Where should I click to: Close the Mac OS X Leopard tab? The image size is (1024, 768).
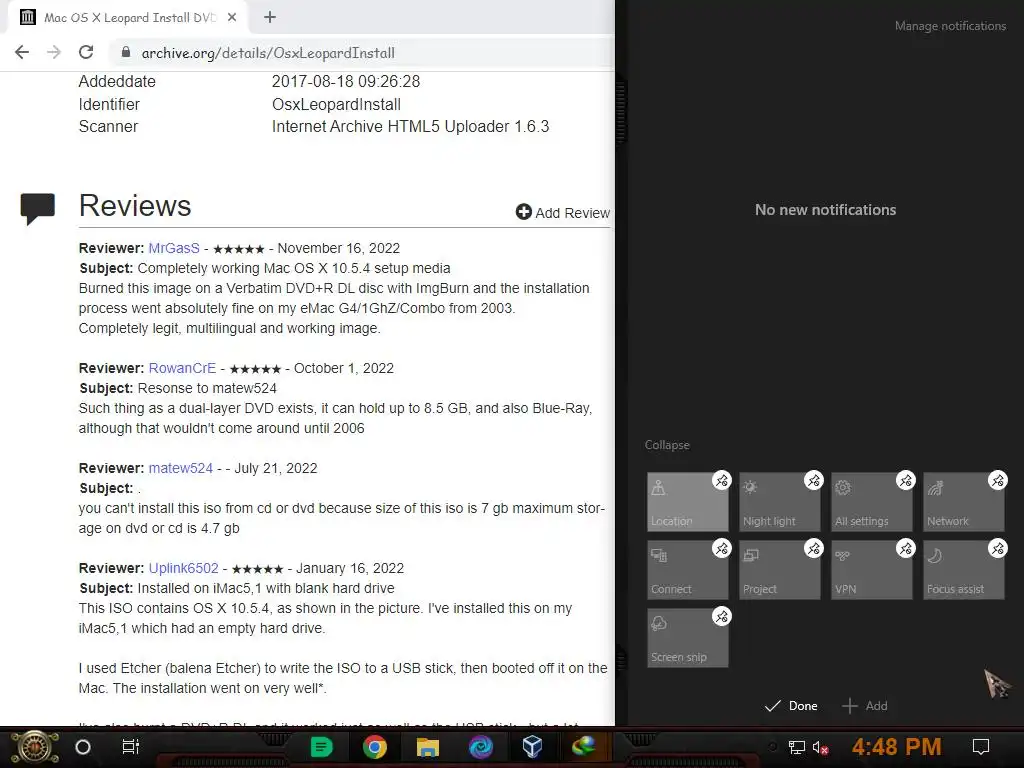[x=232, y=18]
